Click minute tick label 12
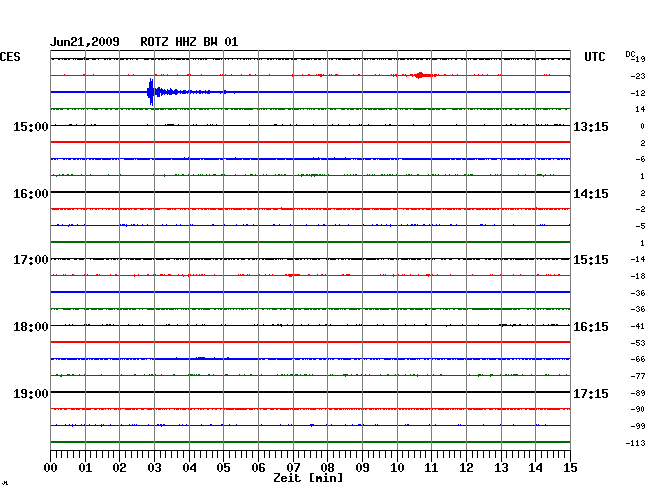650x494 pixels. point(466,467)
